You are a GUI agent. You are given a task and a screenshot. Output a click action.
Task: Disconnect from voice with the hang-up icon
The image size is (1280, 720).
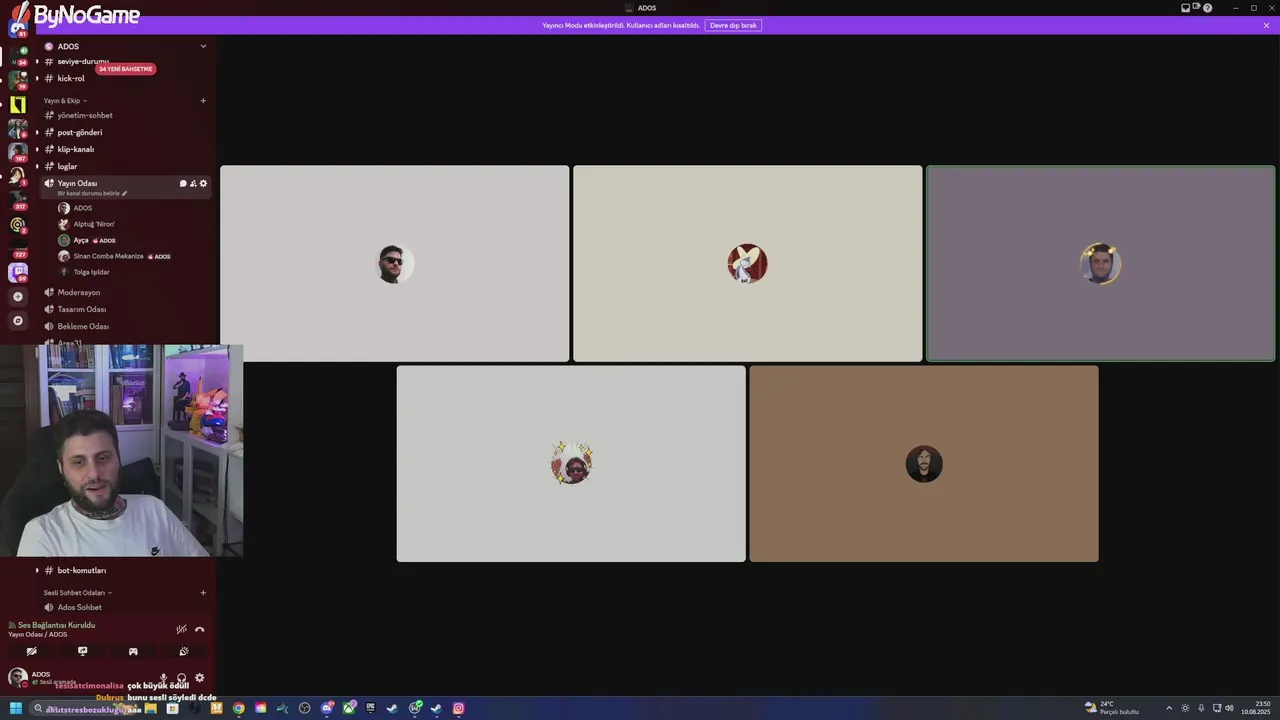coord(199,629)
